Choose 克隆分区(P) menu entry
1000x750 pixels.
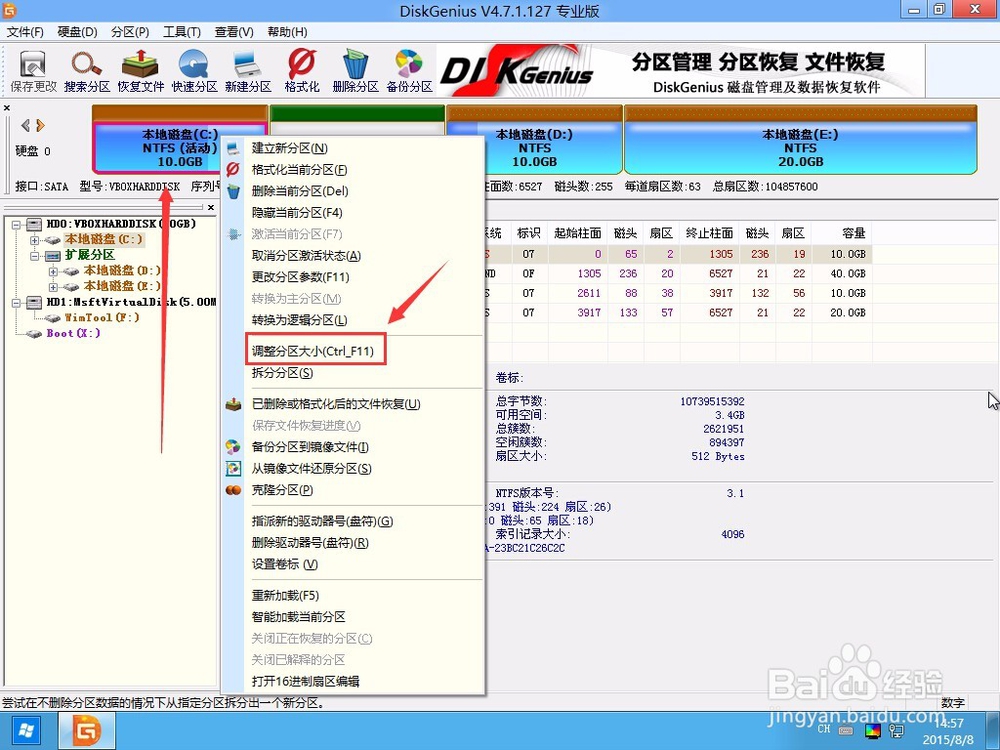(283, 490)
